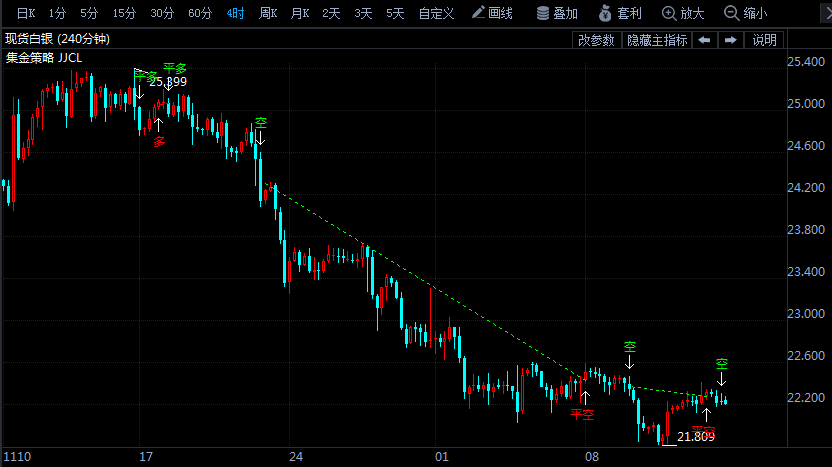Open the 套利 arbitrage money bag tool

(620, 13)
